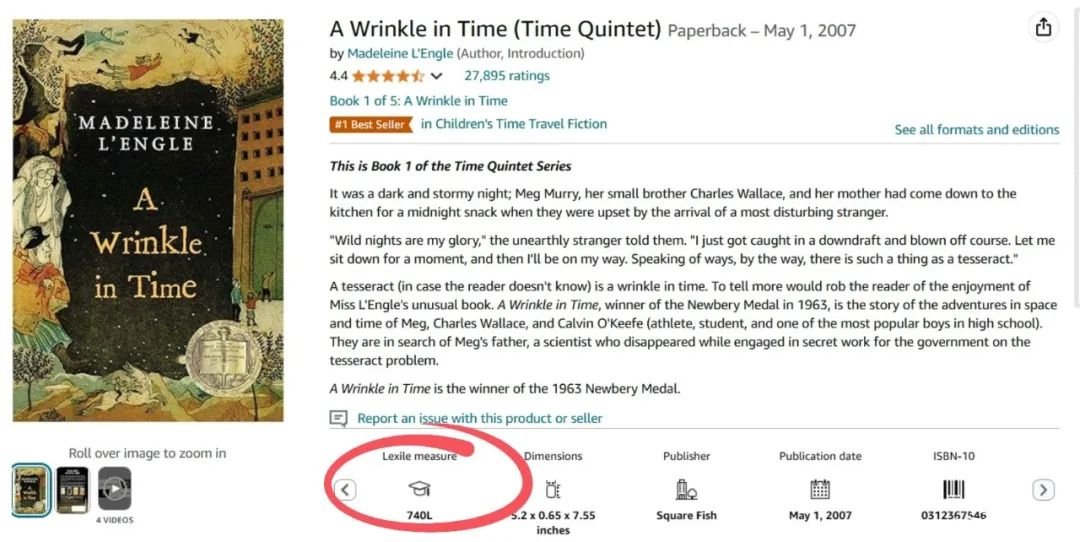Click the Lexile measure graduation cap icon
Screen dimensions: 1080x542
tap(419, 489)
